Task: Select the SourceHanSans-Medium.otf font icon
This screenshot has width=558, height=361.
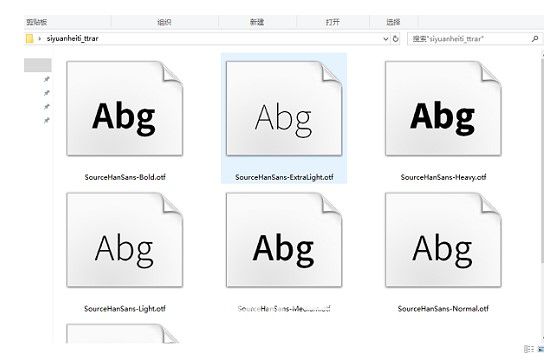Action: coord(284,240)
